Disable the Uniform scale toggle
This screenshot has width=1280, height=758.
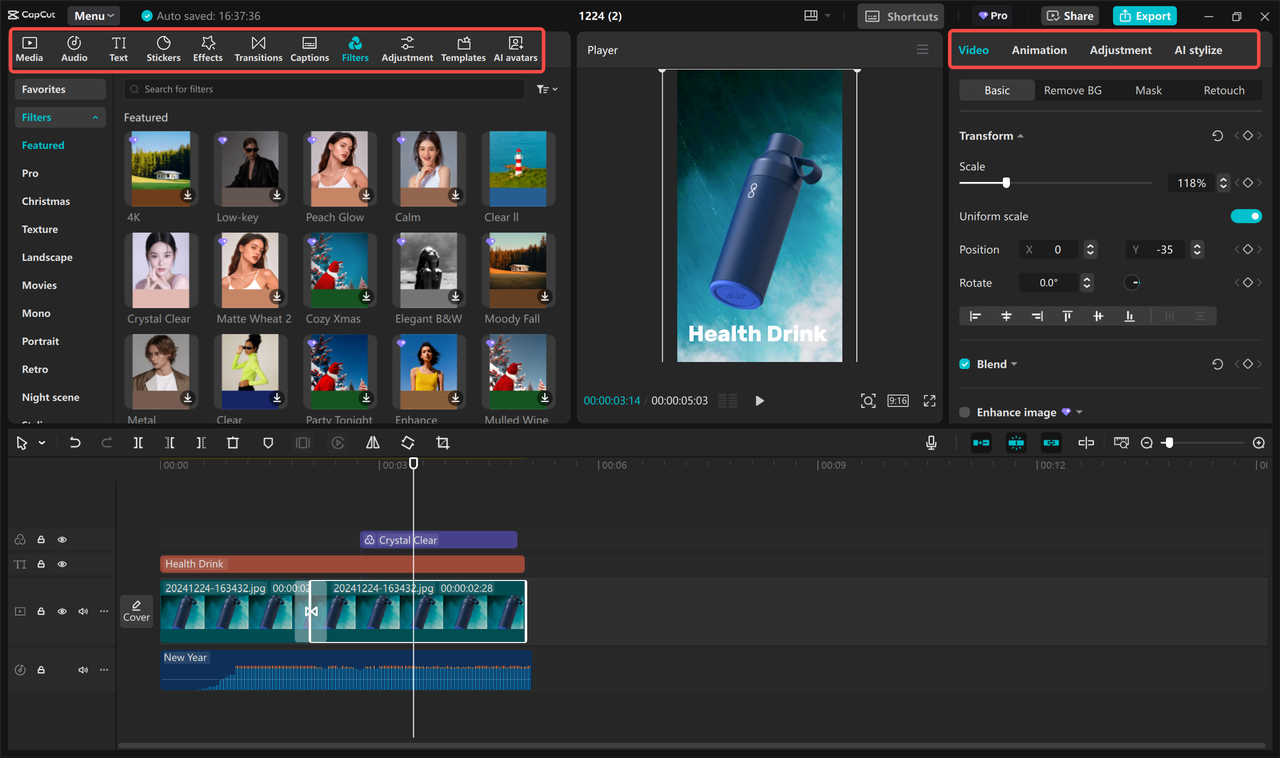coord(1246,216)
